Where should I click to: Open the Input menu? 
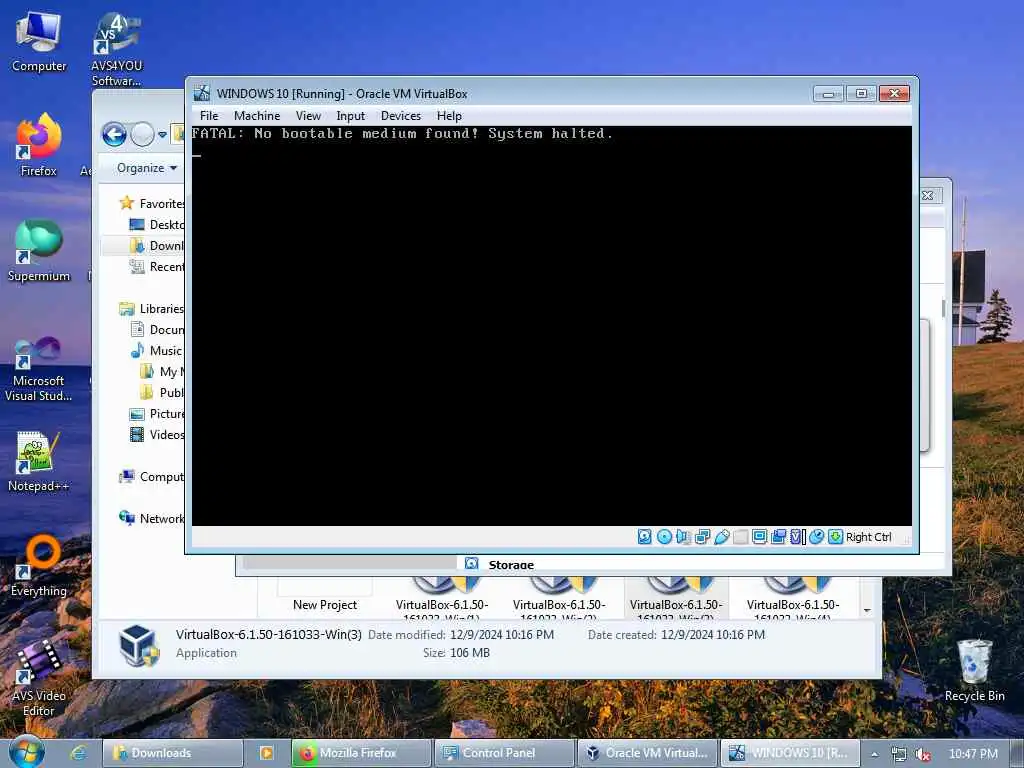351,116
